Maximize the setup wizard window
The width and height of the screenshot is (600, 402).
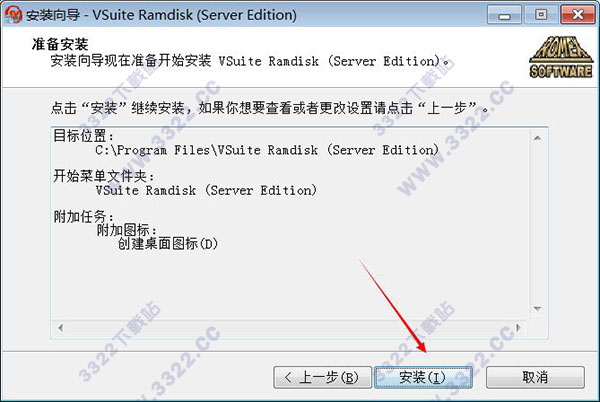(x=541, y=15)
